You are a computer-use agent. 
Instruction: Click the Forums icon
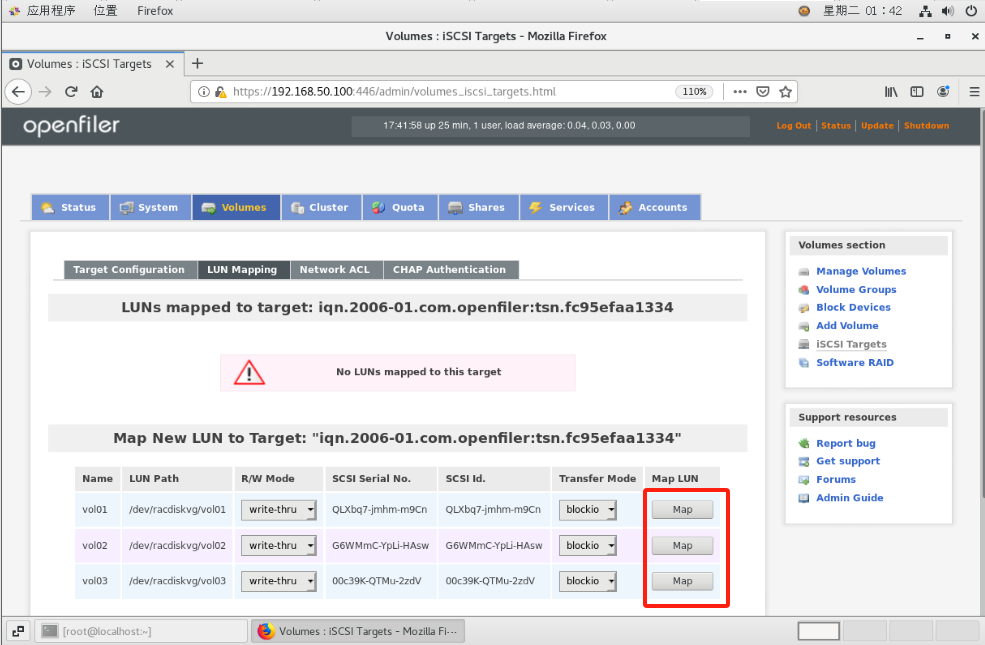(x=803, y=480)
